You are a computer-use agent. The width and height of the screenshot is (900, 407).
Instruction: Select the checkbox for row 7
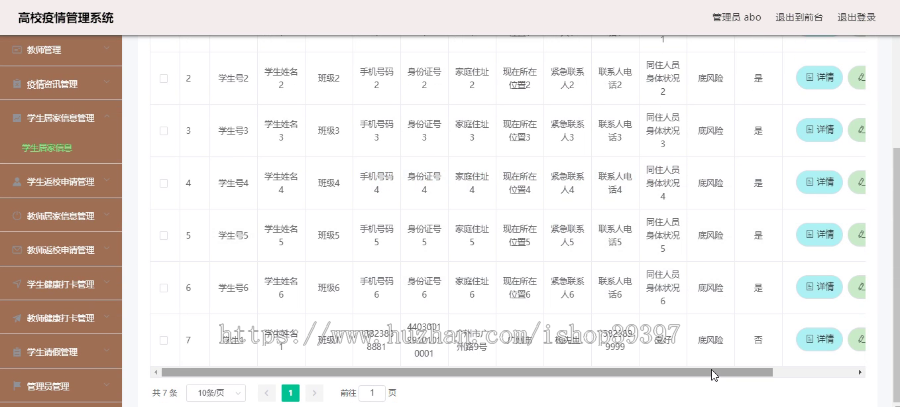pos(164,340)
